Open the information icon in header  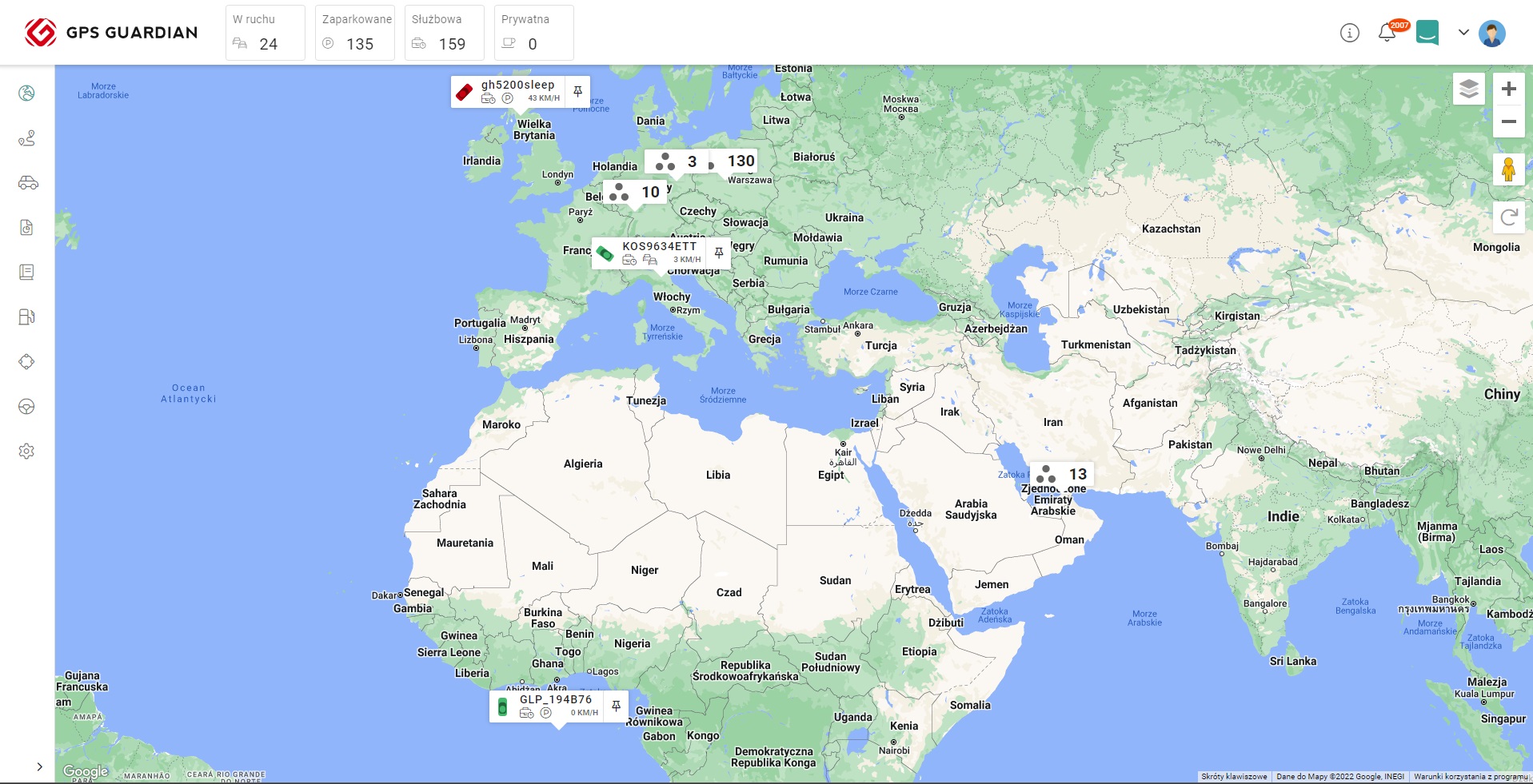[x=1350, y=33]
